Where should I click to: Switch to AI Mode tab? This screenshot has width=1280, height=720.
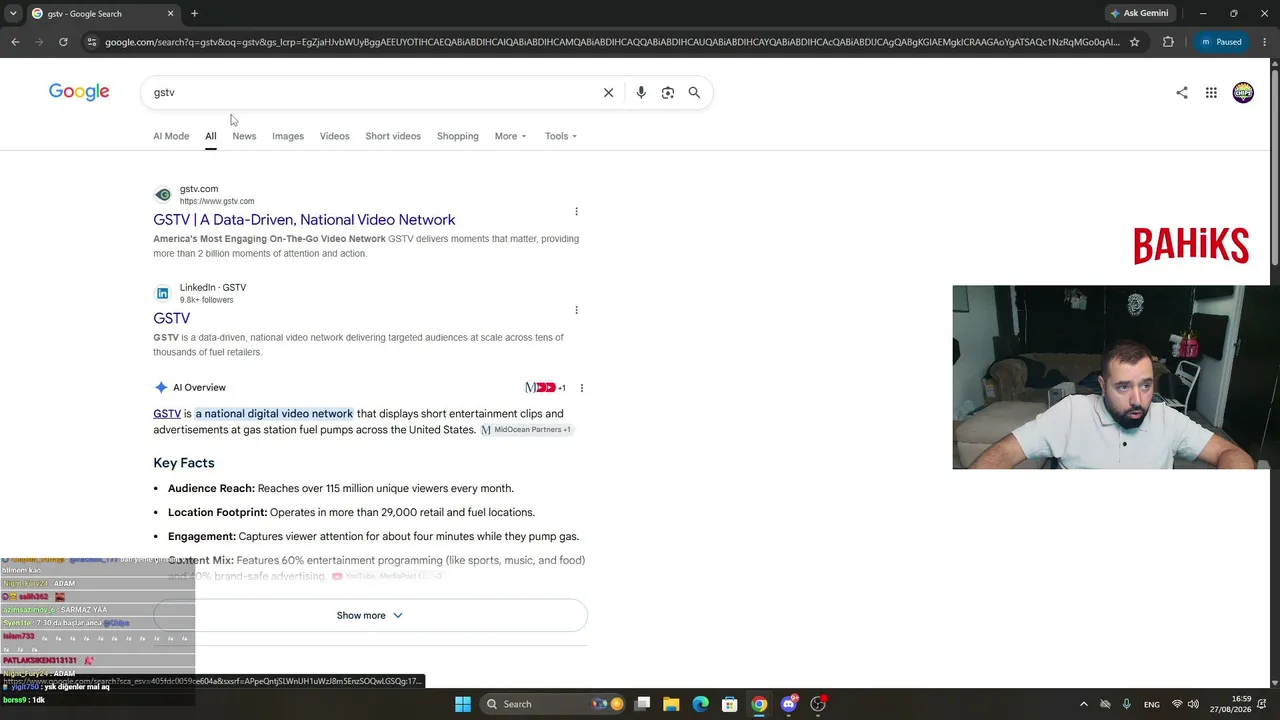(x=171, y=136)
